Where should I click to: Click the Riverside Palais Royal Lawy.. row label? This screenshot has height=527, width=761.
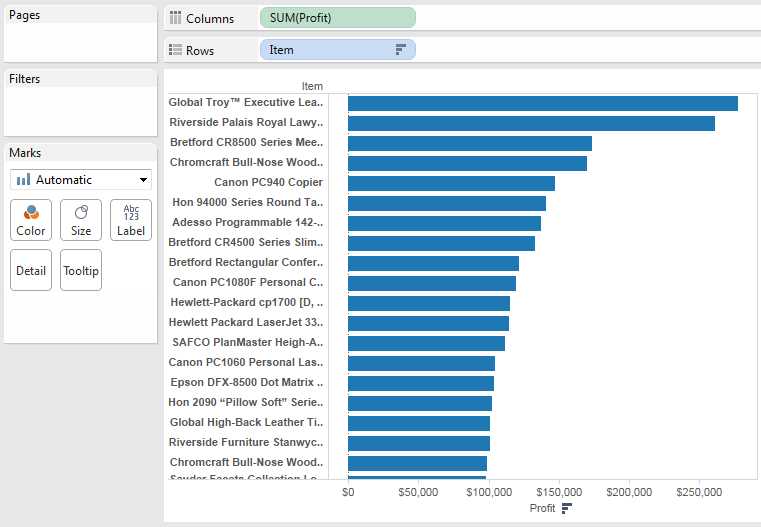point(246,122)
